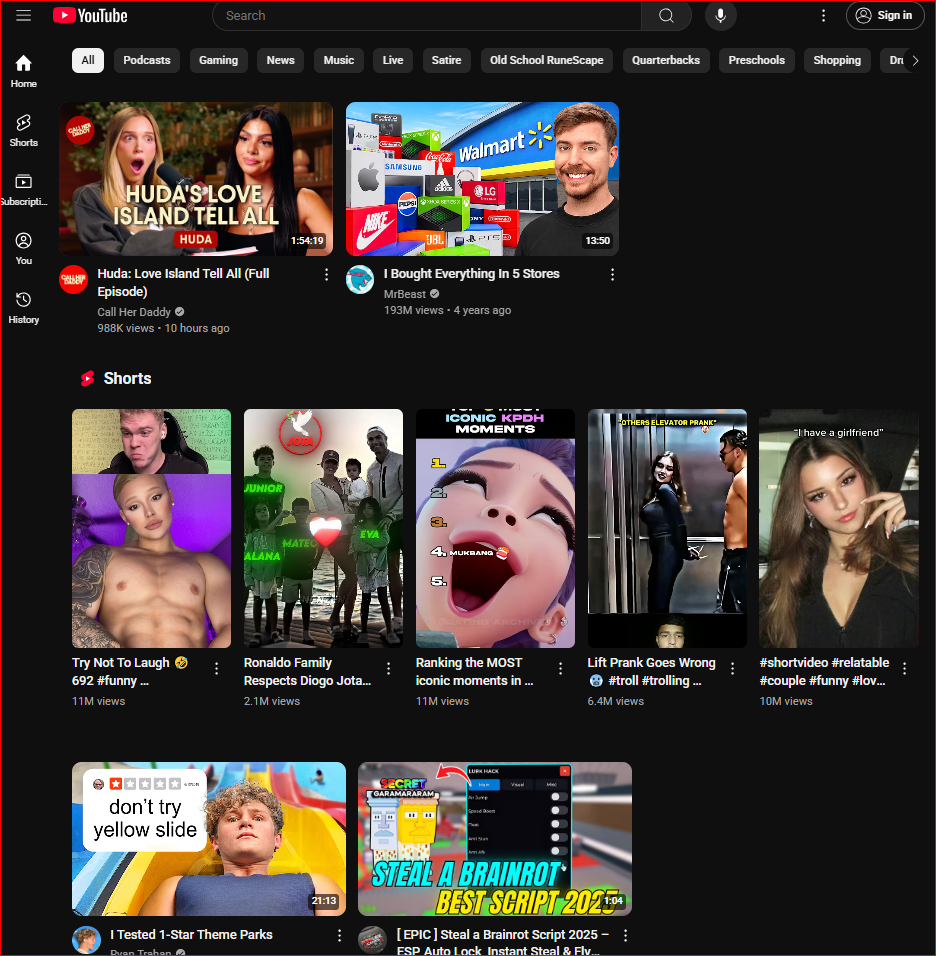The image size is (936, 956).
Task: Play the MrBeast Walmart thumbnail
Action: pyautogui.click(x=482, y=179)
